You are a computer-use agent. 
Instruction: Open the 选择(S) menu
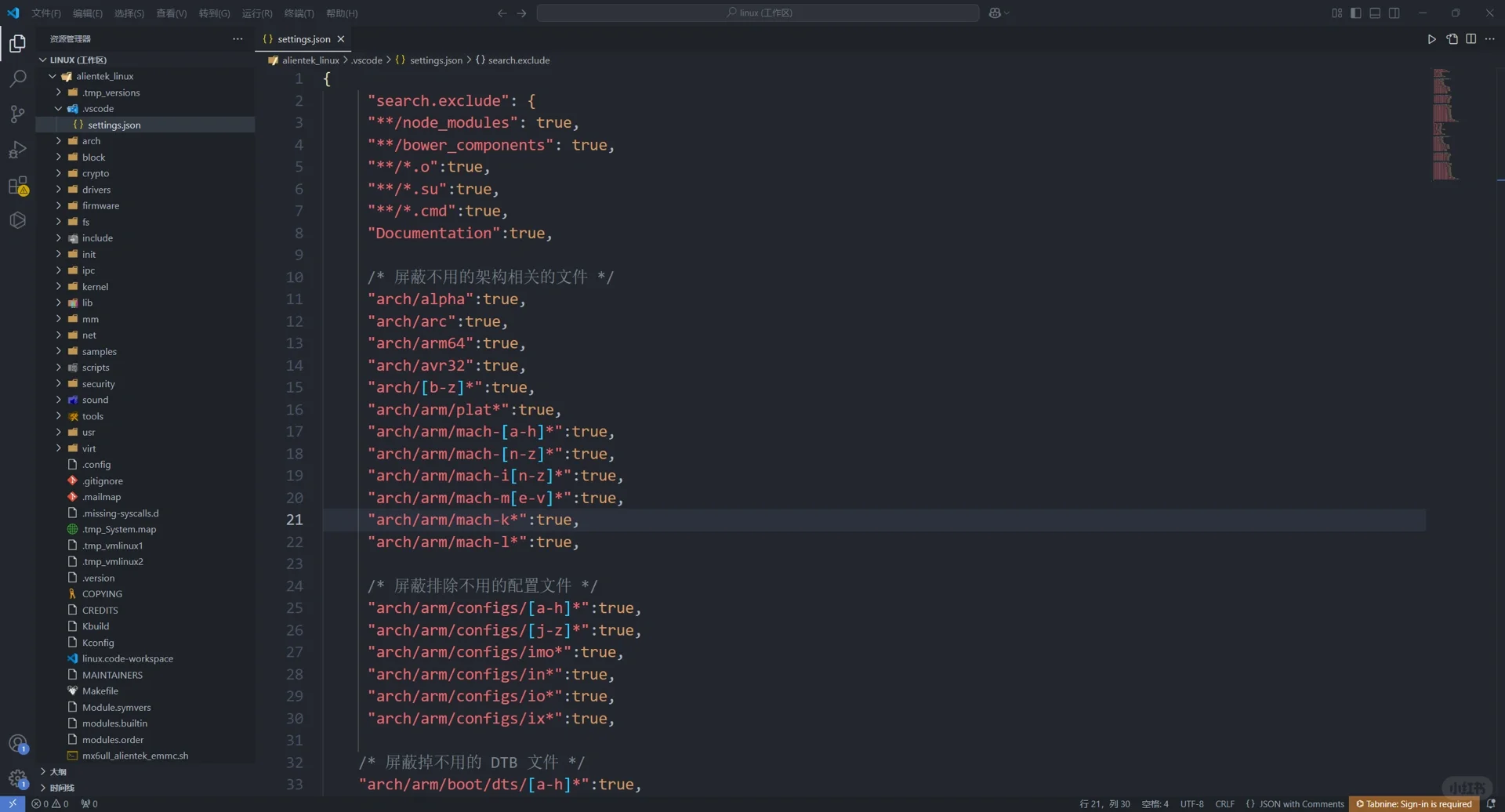pos(129,13)
